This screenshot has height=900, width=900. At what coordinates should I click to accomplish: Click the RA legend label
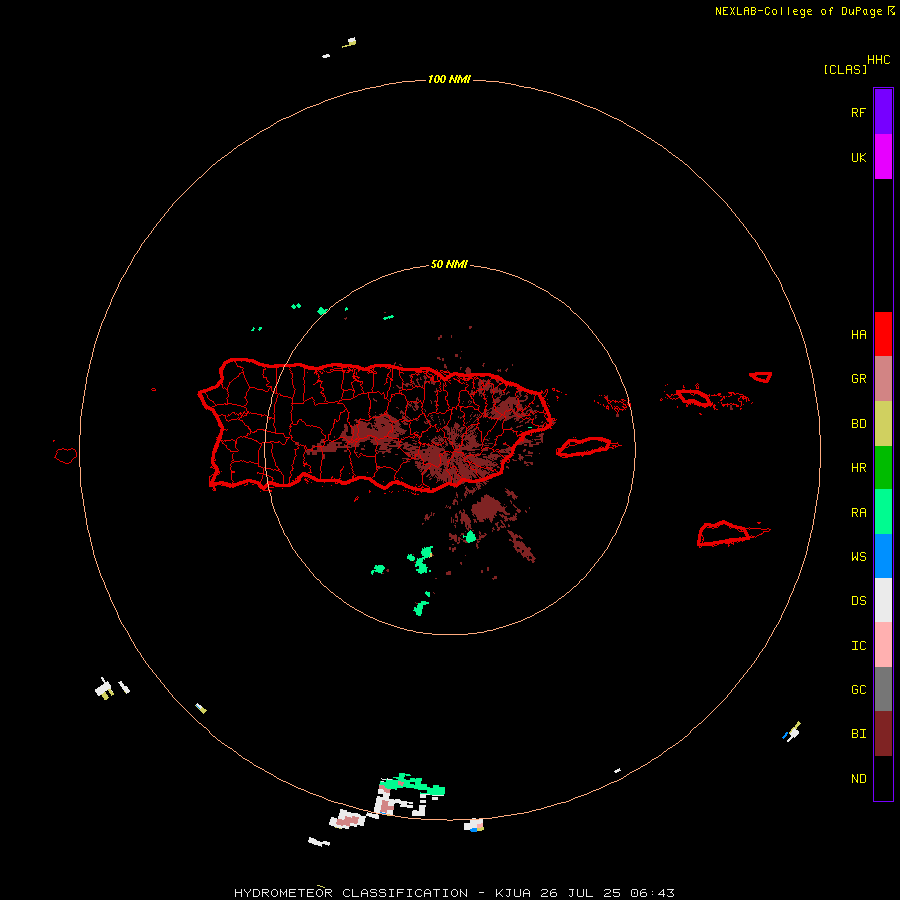click(858, 513)
